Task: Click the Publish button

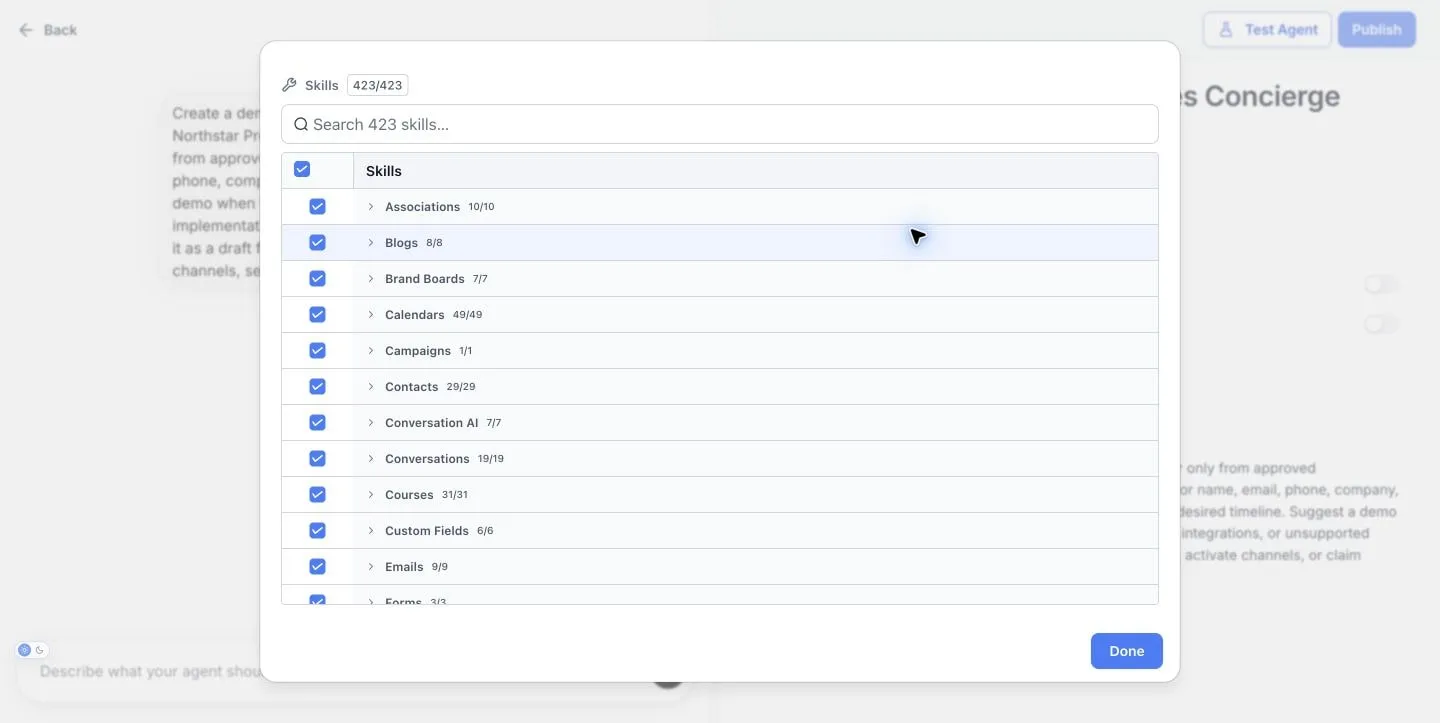Action: pos(1376,30)
